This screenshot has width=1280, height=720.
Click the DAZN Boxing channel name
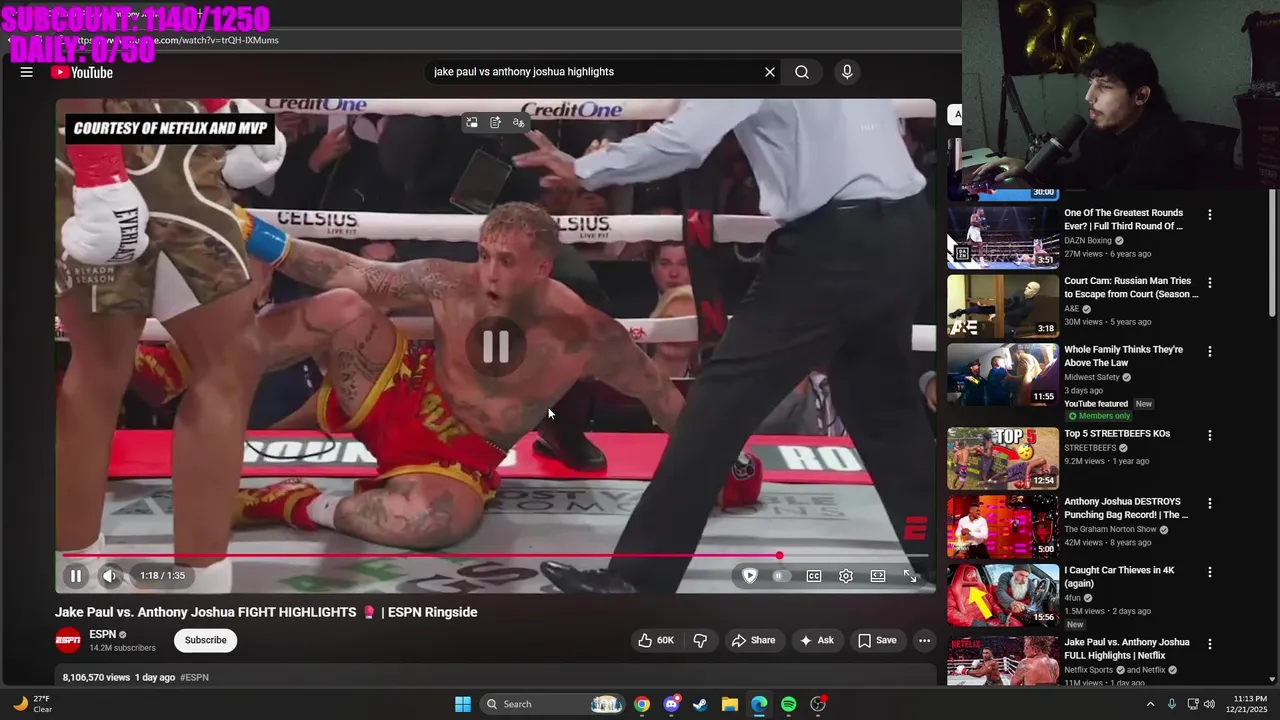tap(1088, 241)
